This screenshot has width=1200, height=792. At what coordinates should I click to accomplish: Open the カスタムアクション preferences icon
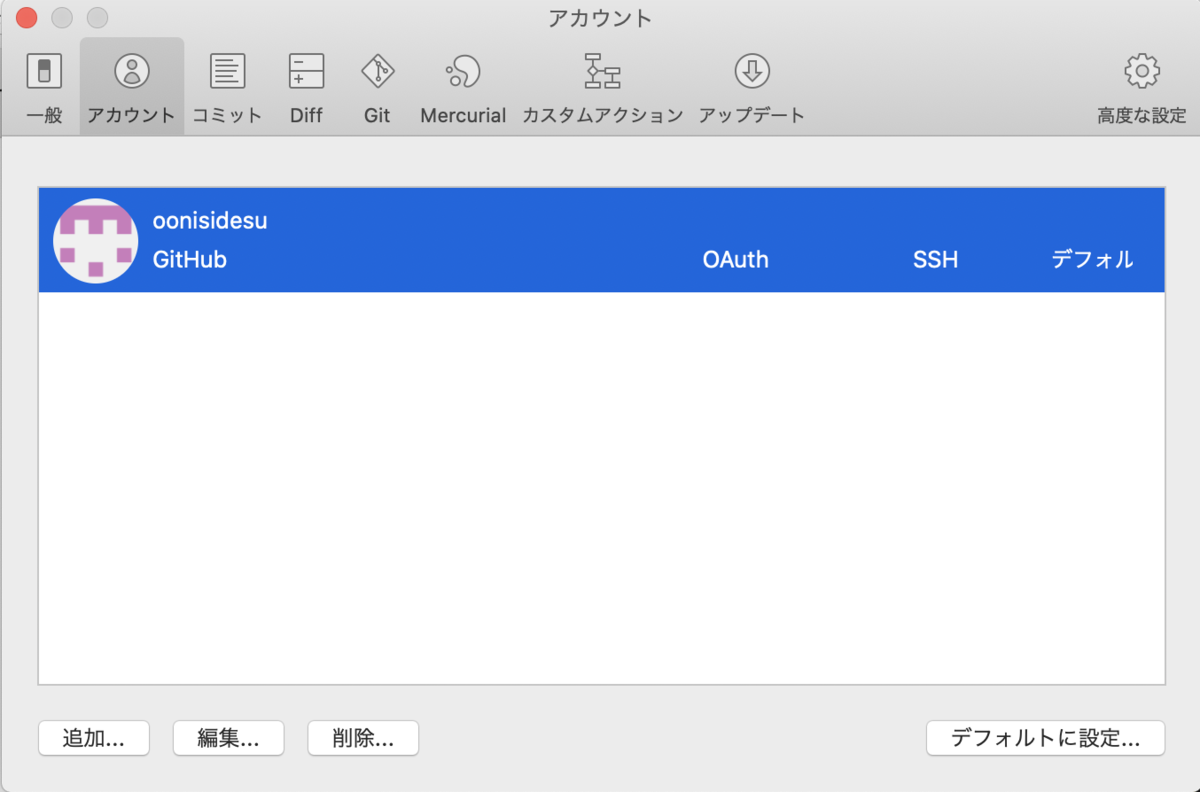[602, 72]
